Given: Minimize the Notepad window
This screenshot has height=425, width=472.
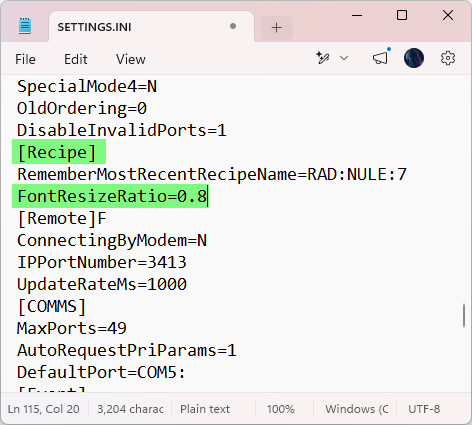Looking at the screenshot, I should 357,15.
